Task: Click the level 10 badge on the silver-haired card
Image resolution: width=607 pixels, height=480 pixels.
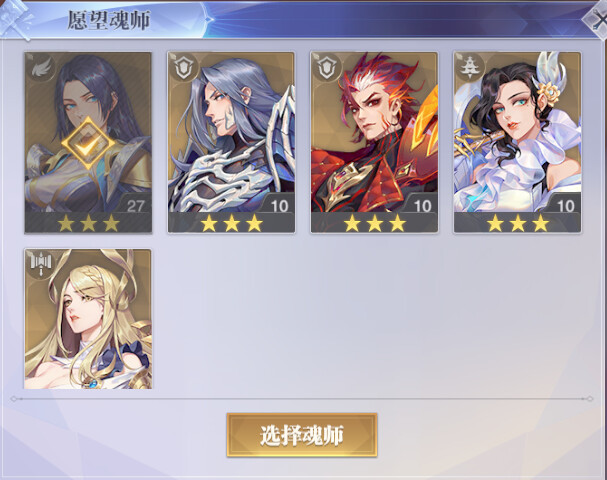Action: [278, 205]
